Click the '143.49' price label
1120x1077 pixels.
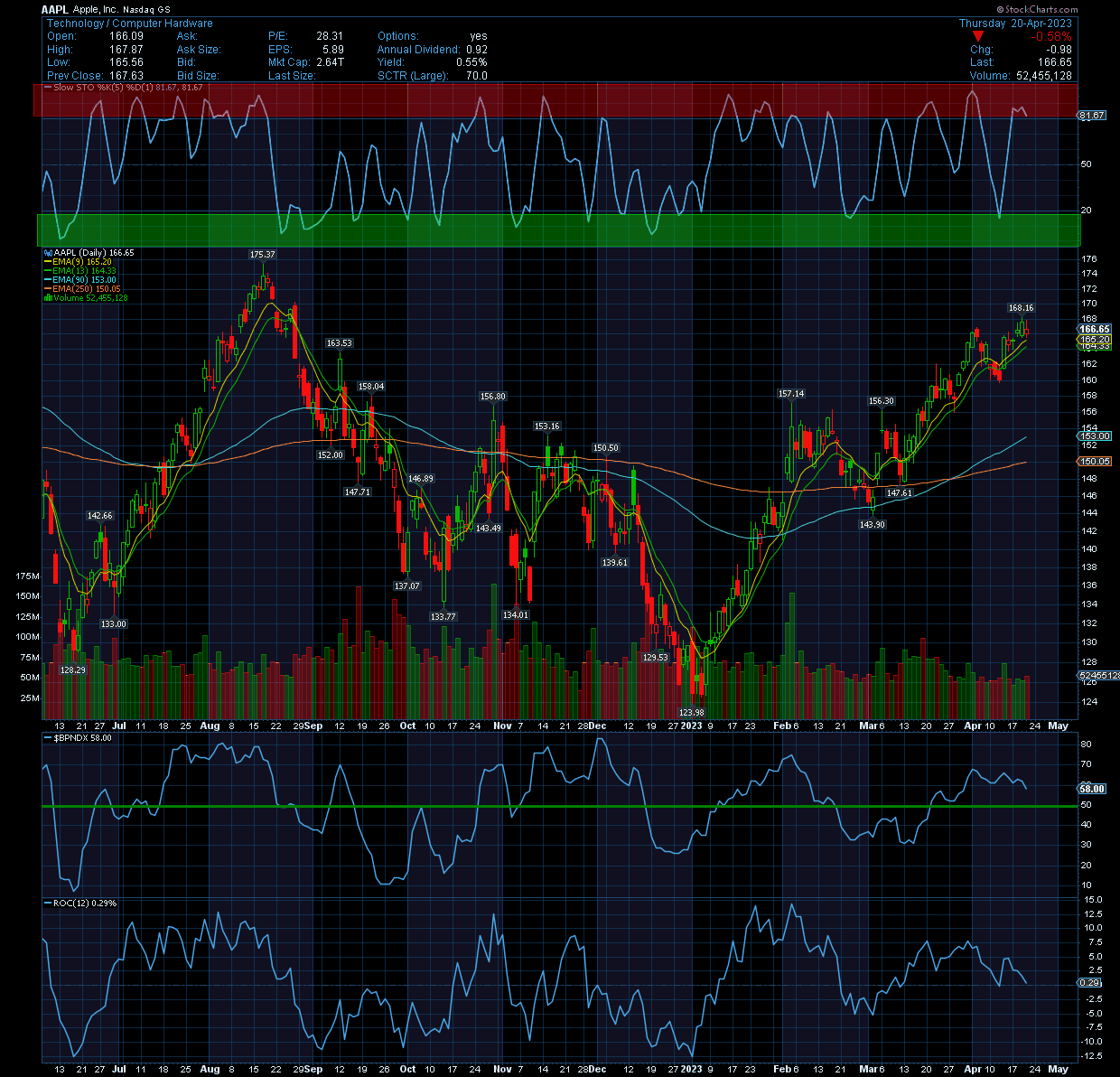click(488, 529)
